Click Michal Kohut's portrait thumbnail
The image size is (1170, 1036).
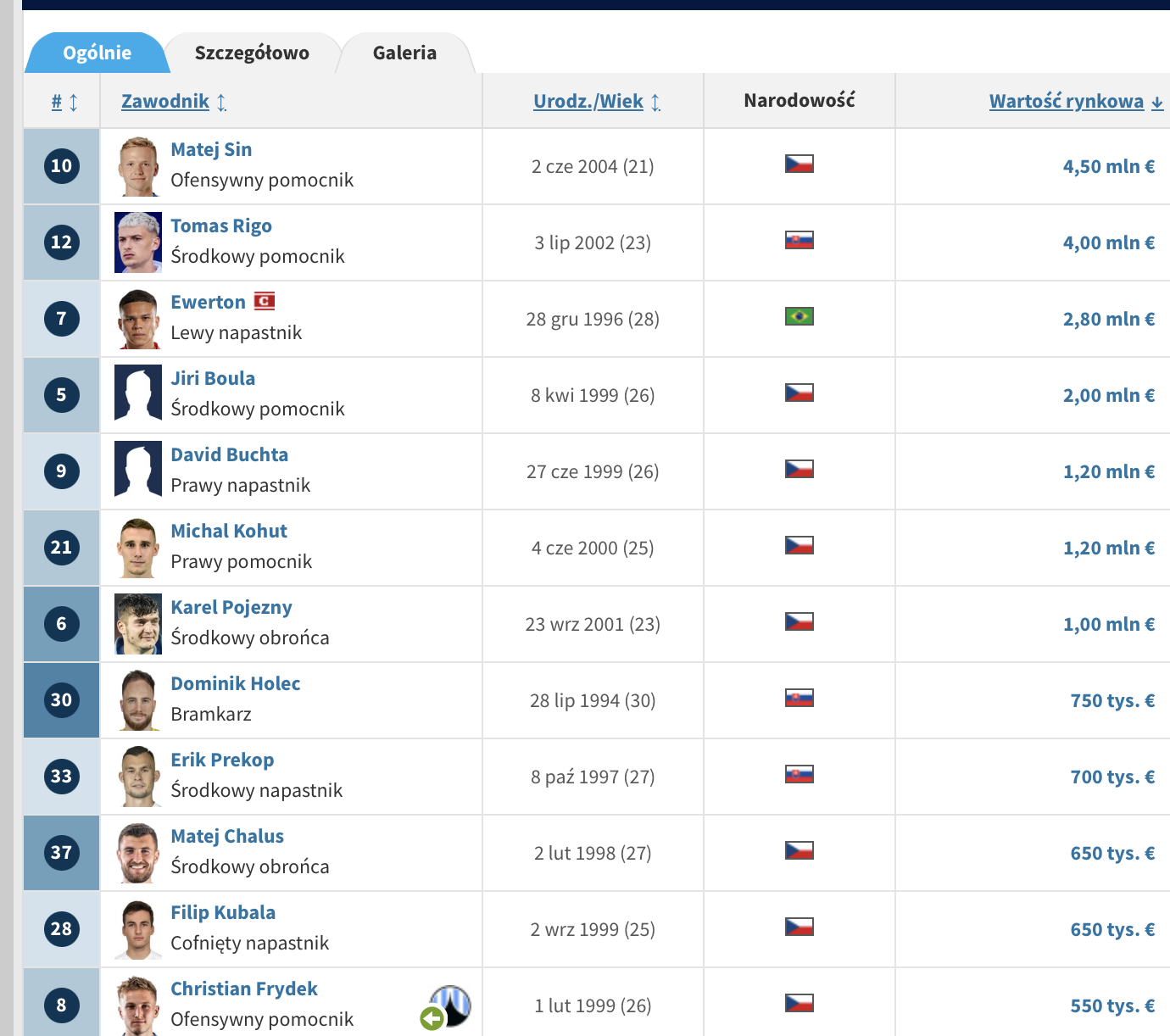[x=137, y=548]
